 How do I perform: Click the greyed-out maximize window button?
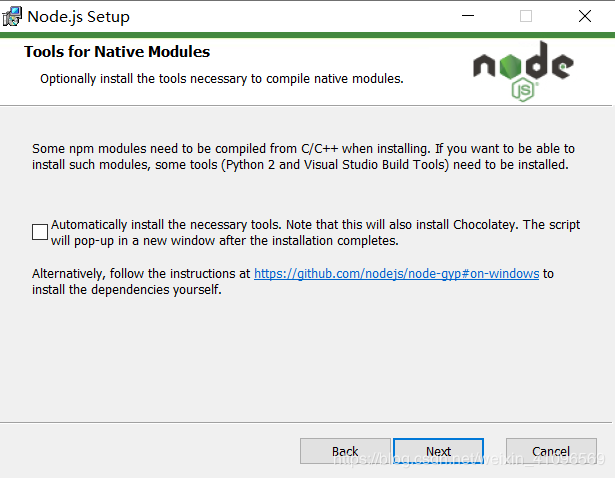(x=526, y=16)
